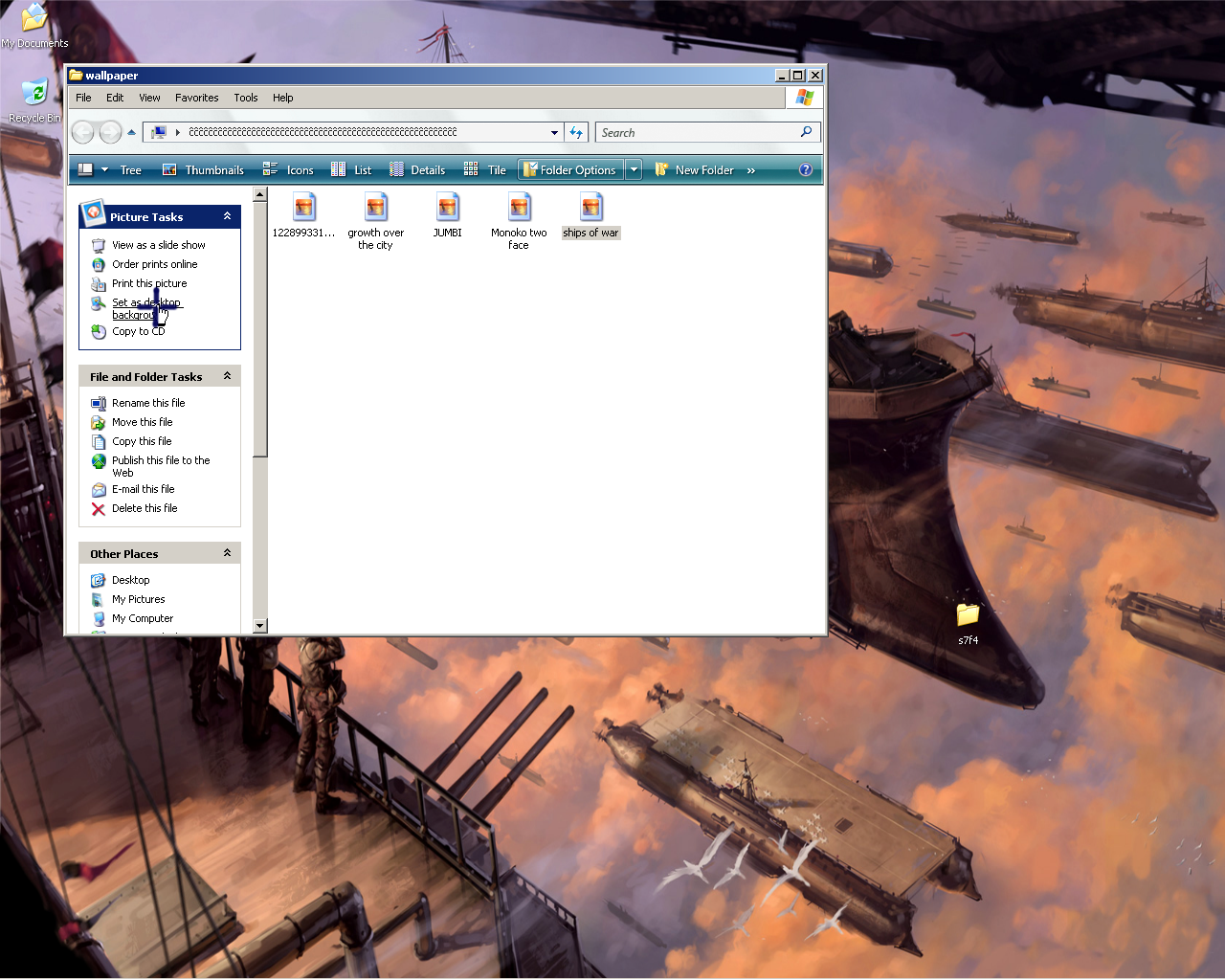This screenshot has width=1225, height=980.
Task: Switch to Thumbnails view
Action: click(203, 170)
